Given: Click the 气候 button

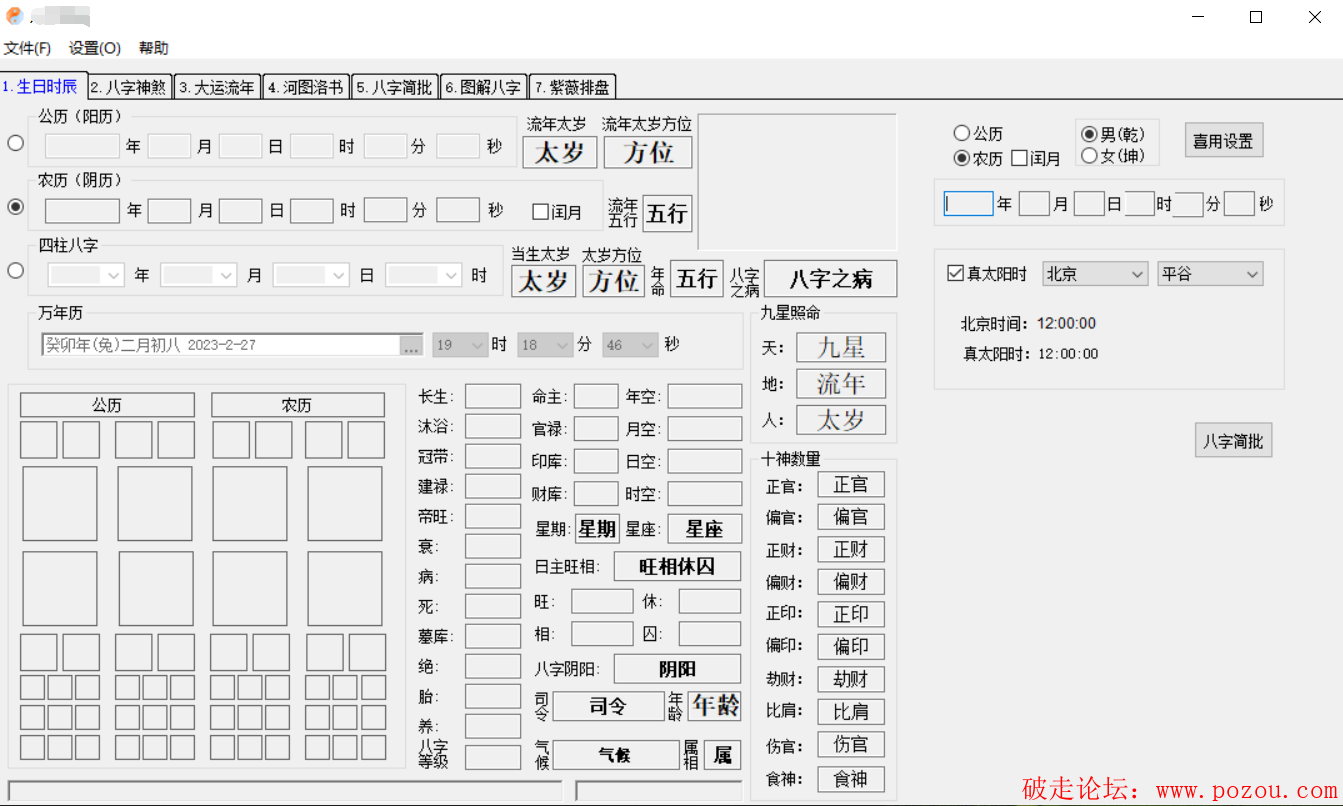Looking at the screenshot, I should coord(615,755).
